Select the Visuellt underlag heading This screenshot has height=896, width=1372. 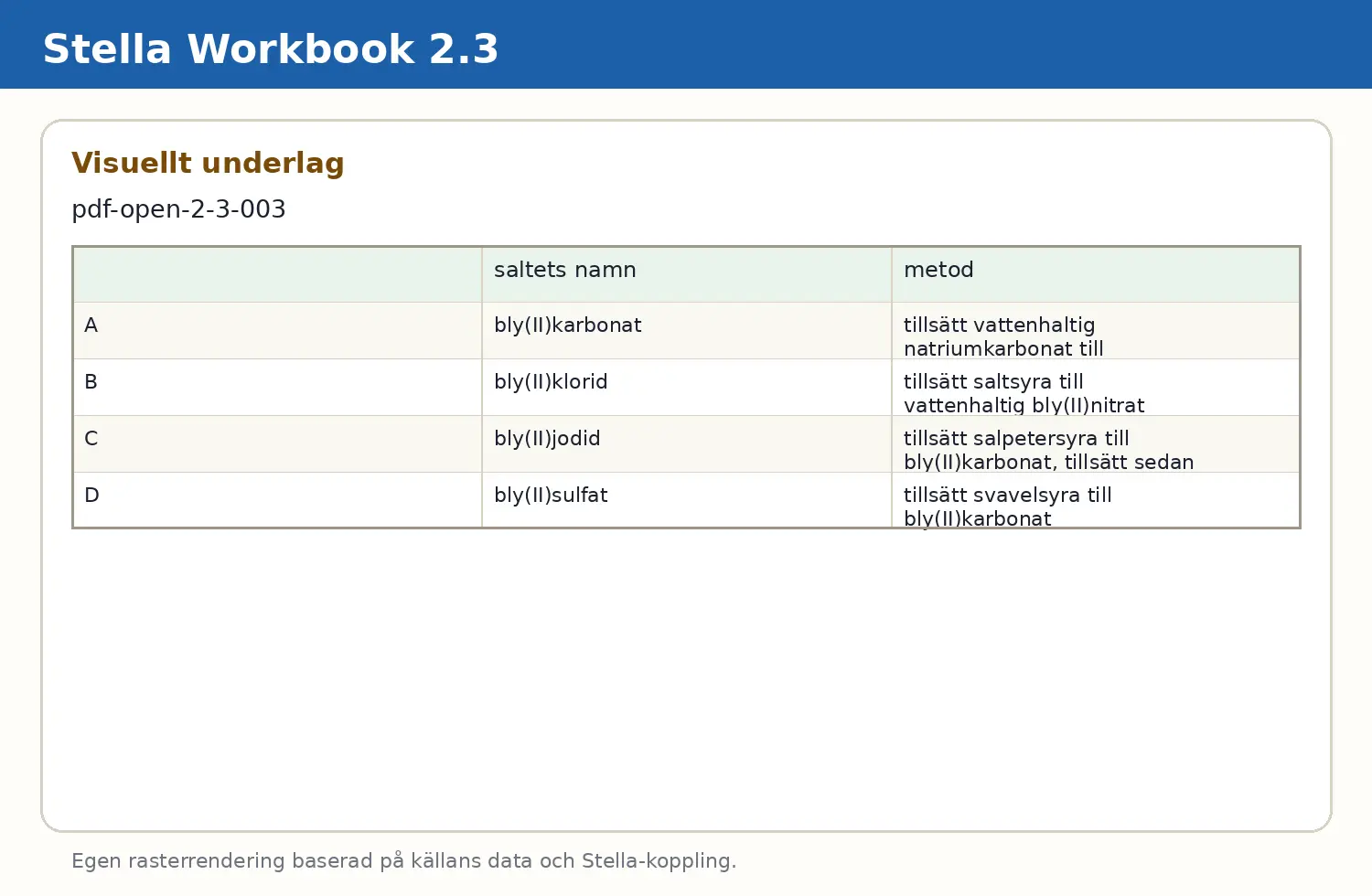tap(208, 163)
